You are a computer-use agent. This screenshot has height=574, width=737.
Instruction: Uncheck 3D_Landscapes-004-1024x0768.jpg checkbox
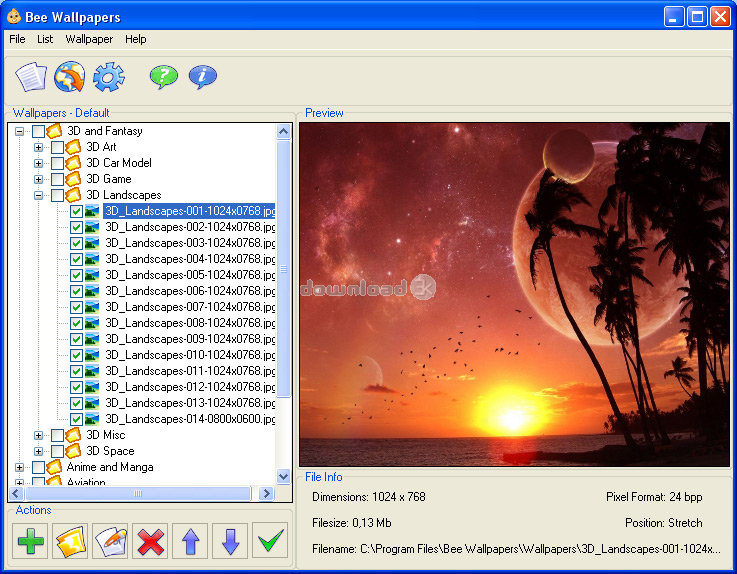[x=77, y=259]
